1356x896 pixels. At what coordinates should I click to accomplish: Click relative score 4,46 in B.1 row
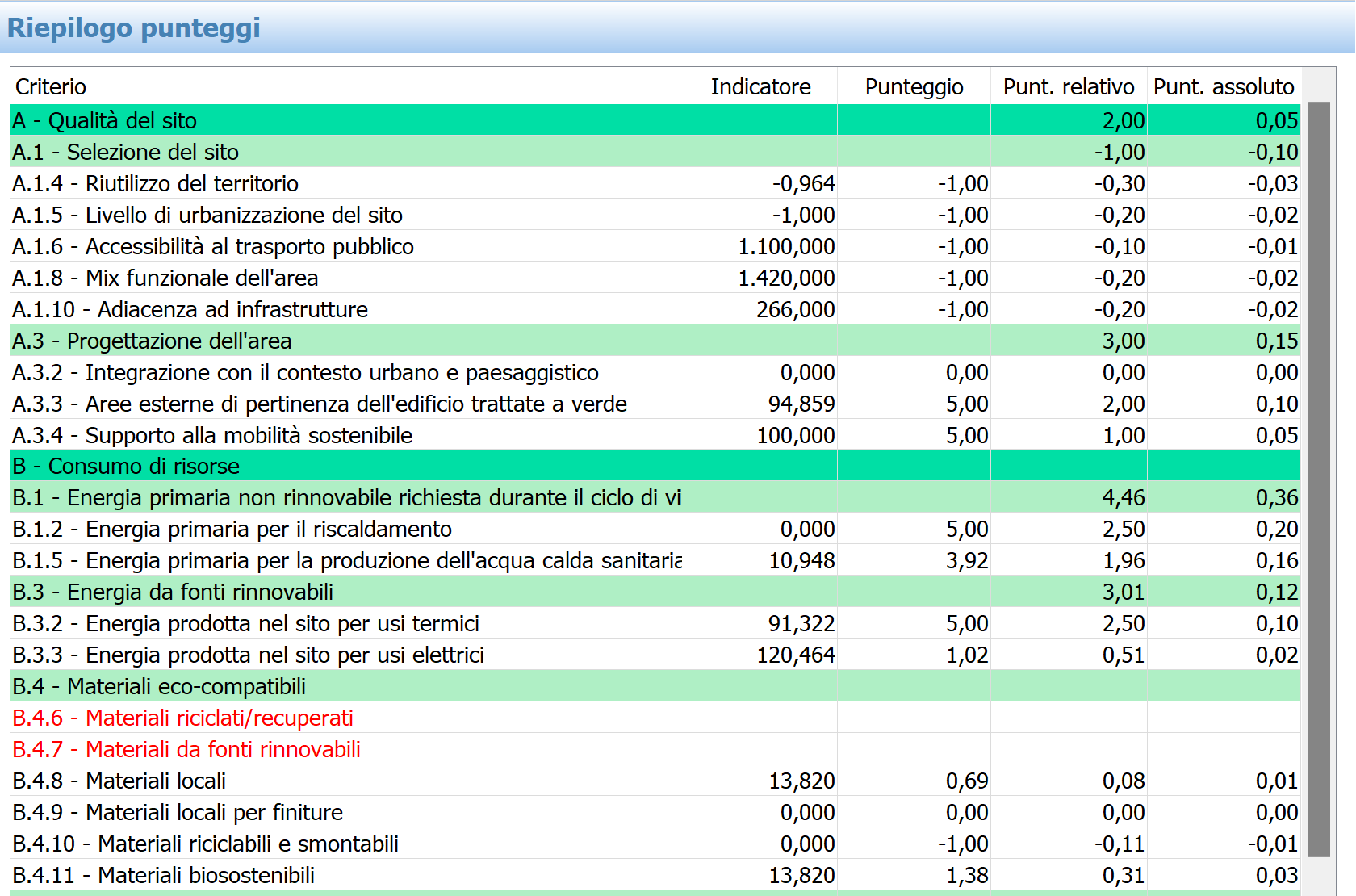pos(1124,497)
